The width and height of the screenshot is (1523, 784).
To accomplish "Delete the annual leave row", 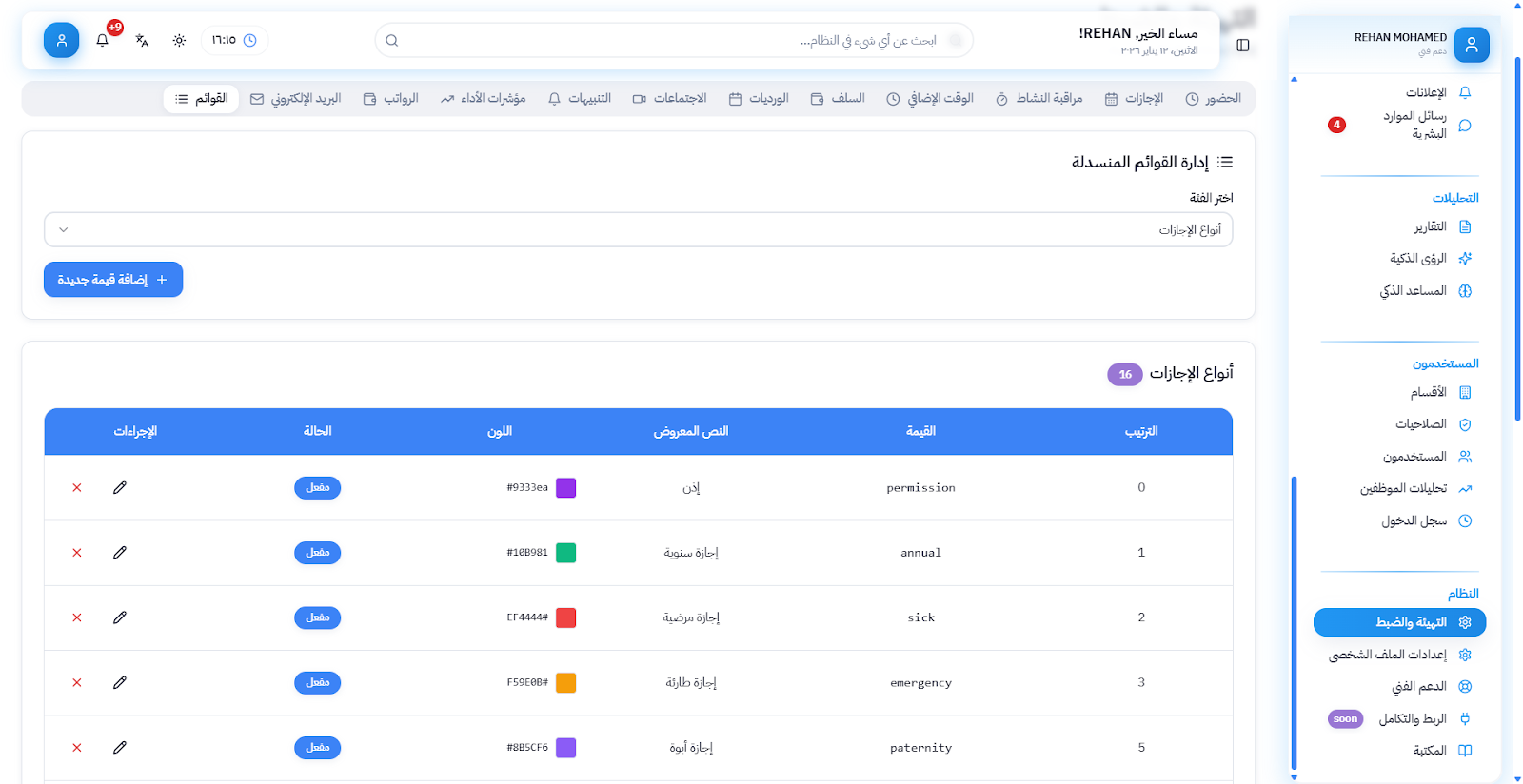I will pyautogui.click(x=77, y=553).
